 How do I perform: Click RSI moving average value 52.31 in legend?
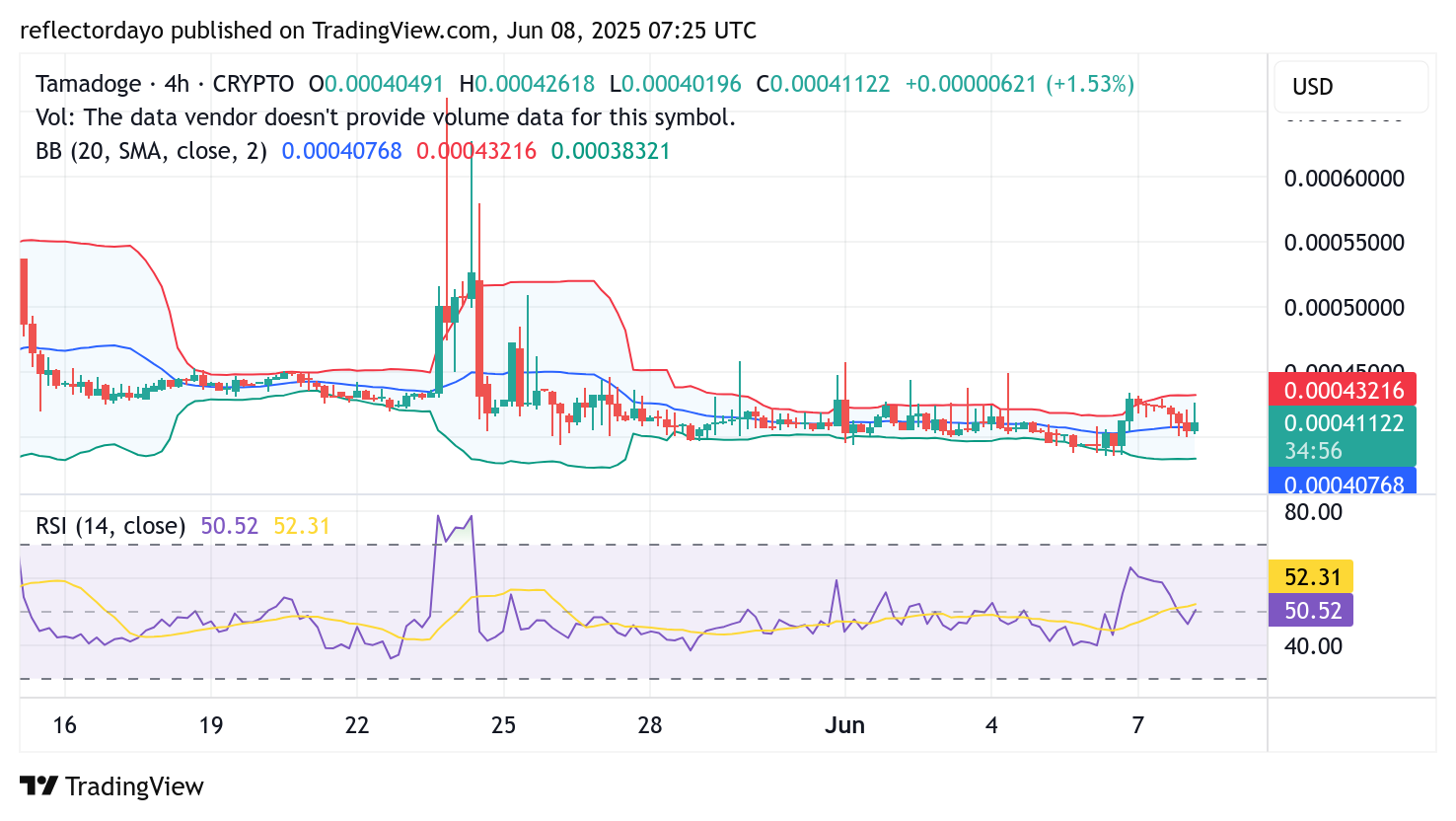pyautogui.click(x=302, y=526)
